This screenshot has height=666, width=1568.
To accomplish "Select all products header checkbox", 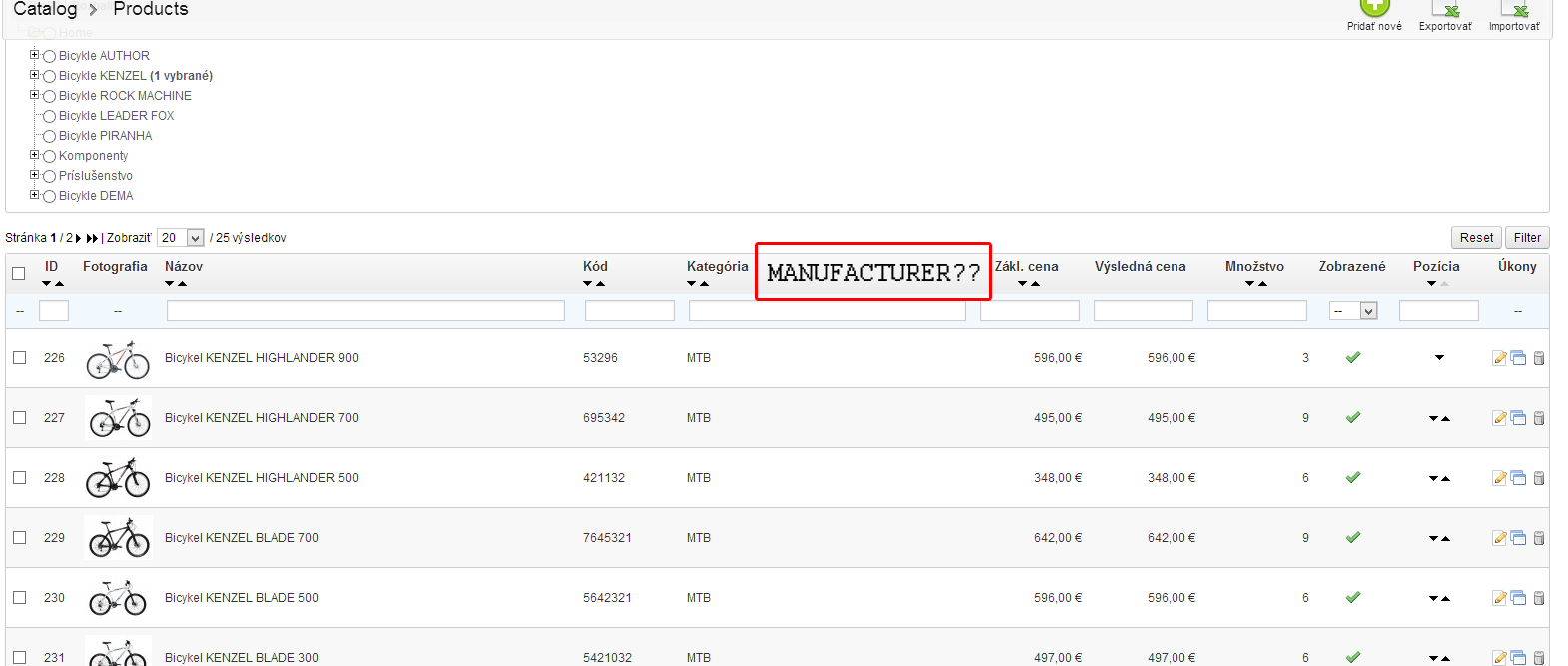I will tap(18, 273).
